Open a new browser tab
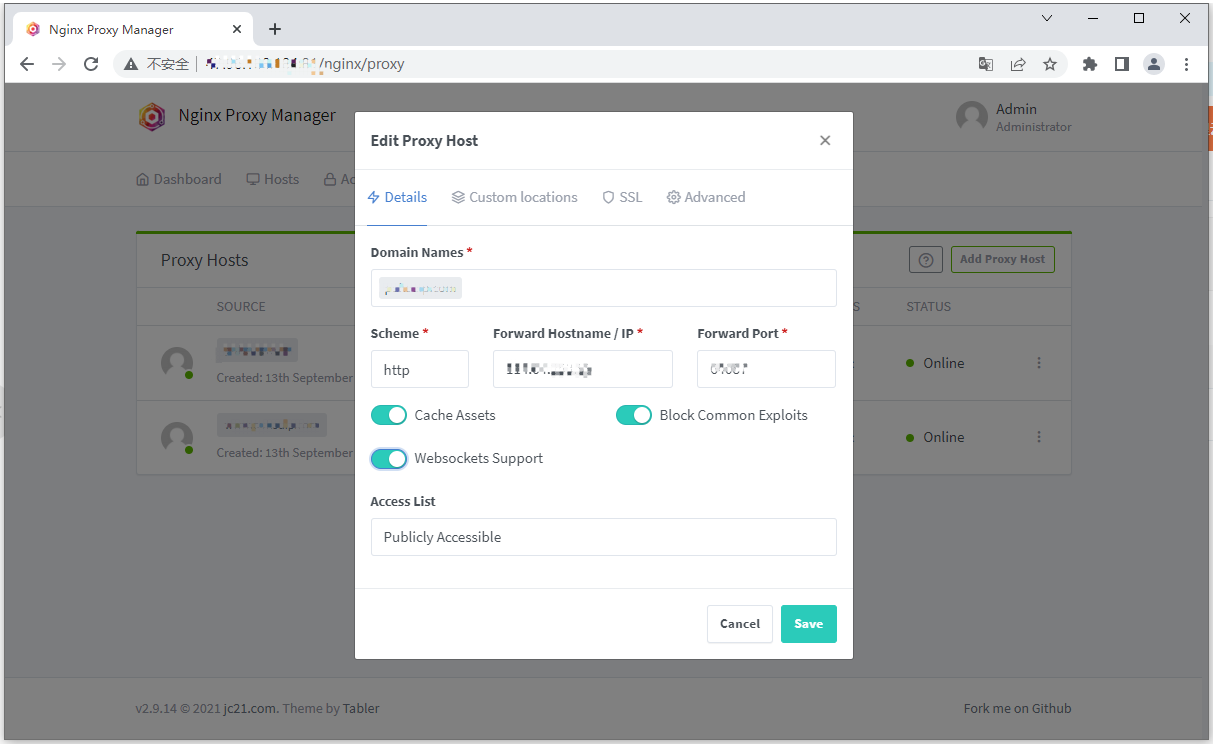Image resolution: width=1213 pixels, height=744 pixels. 275,29
